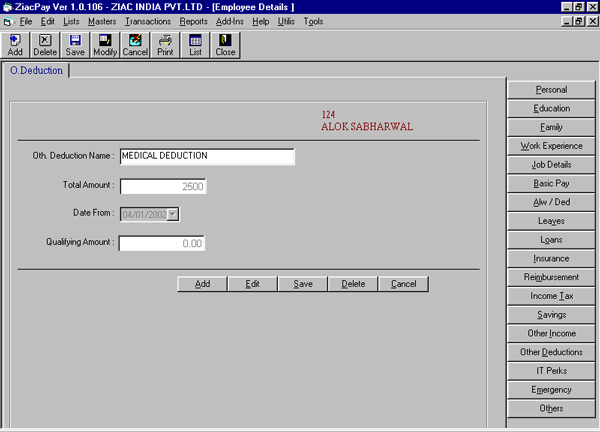Click the Close toolbar icon
This screenshot has height=432, width=600.
[x=225, y=45]
